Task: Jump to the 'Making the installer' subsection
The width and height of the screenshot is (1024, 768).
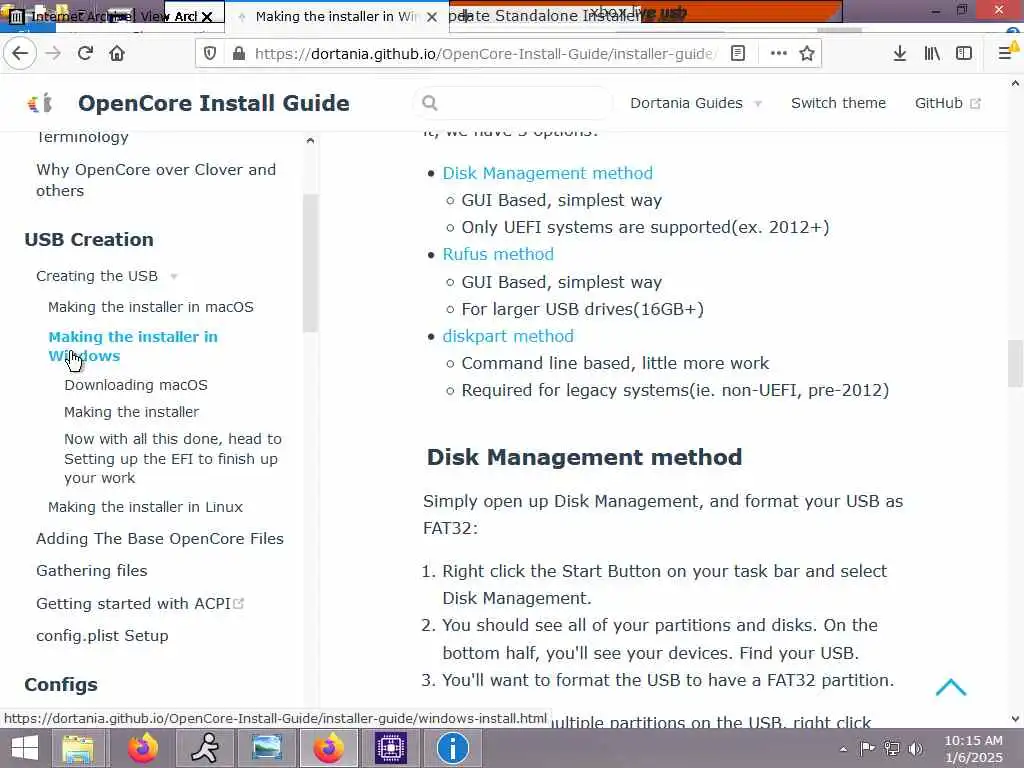Action: click(x=131, y=412)
